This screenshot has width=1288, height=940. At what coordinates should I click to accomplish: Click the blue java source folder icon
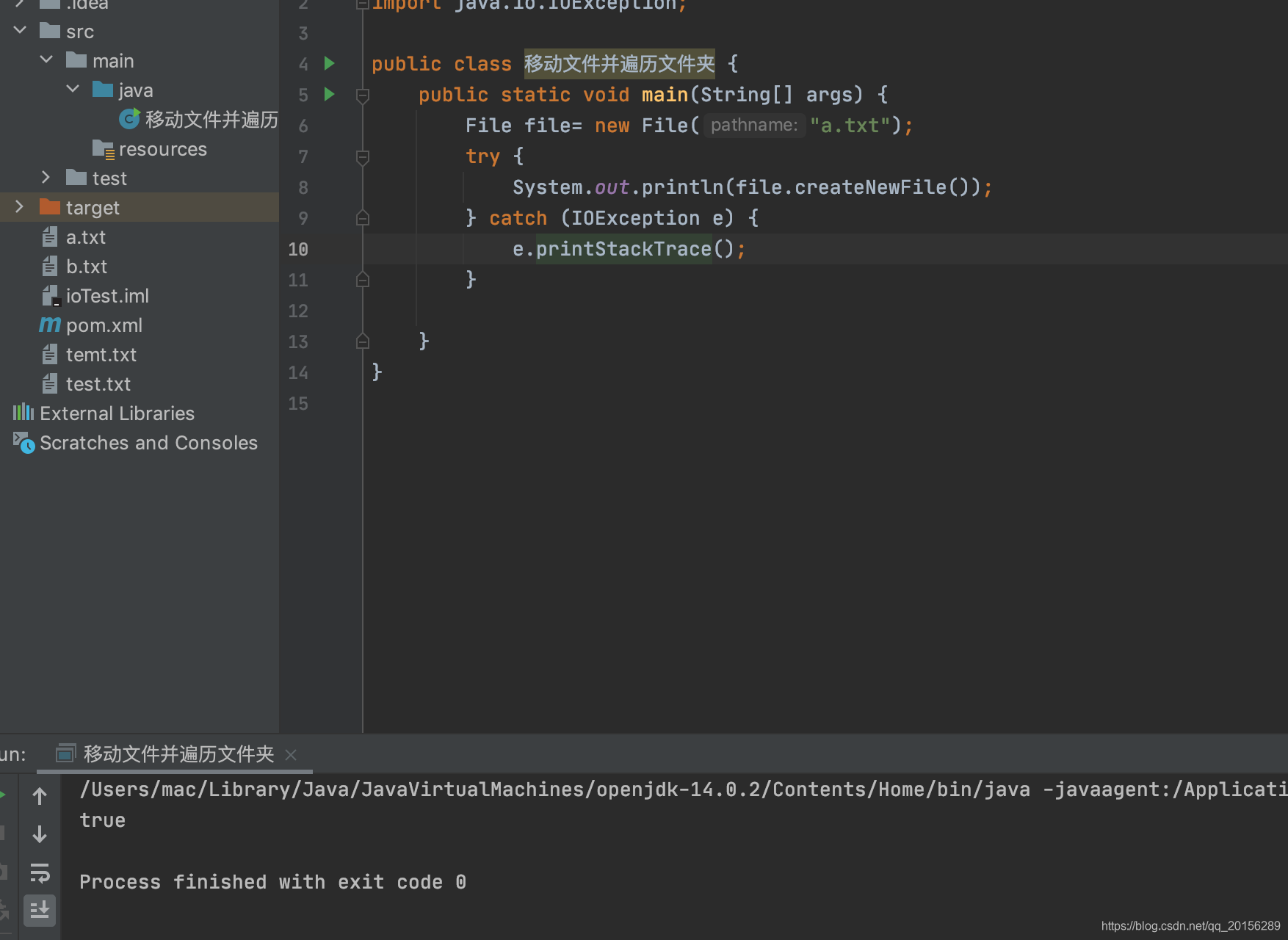(x=102, y=90)
